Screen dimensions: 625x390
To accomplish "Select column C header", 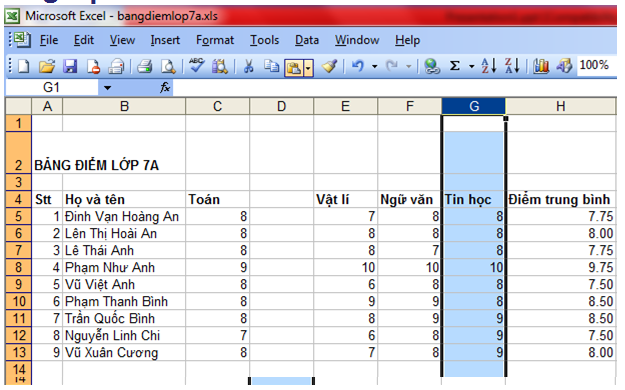I will 218,106.
